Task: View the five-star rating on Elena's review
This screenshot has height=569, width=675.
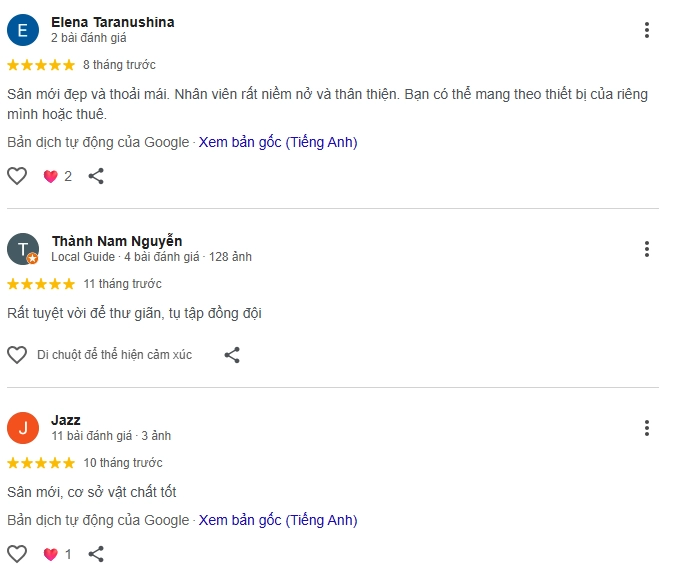Action: [41, 65]
